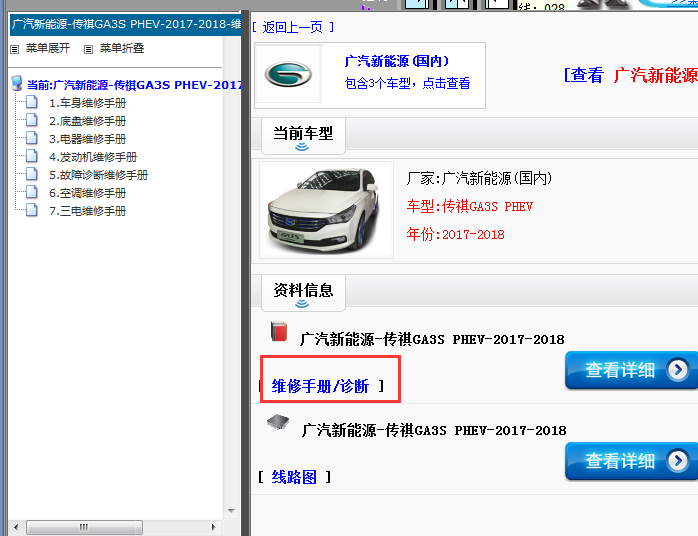
Task: Click the white GA3S car thumbnail
Action: pyautogui.click(x=326, y=210)
